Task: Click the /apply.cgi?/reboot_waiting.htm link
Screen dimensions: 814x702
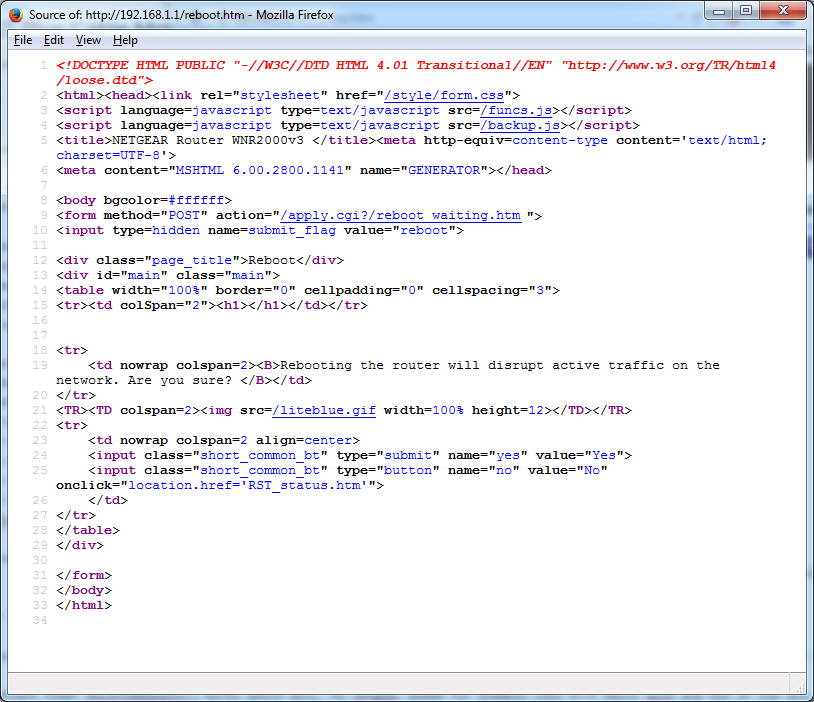Action: [x=400, y=215]
